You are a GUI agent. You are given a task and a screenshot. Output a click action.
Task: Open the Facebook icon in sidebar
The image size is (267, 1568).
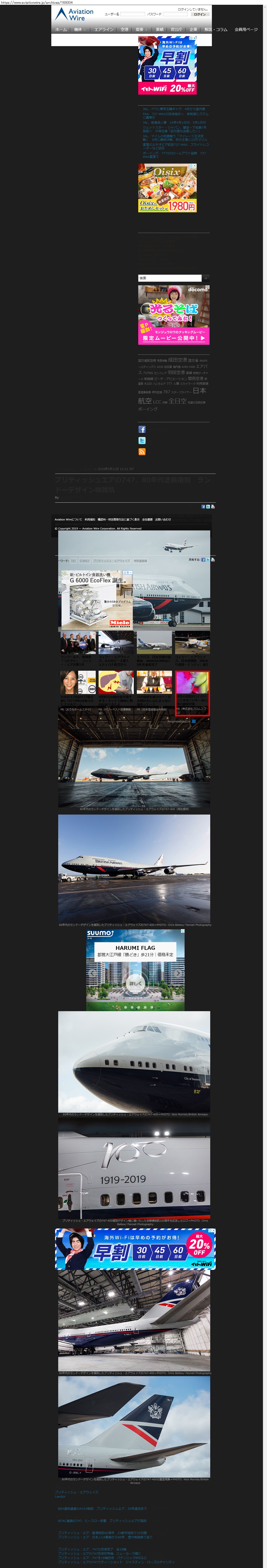click(x=142, y=429)
